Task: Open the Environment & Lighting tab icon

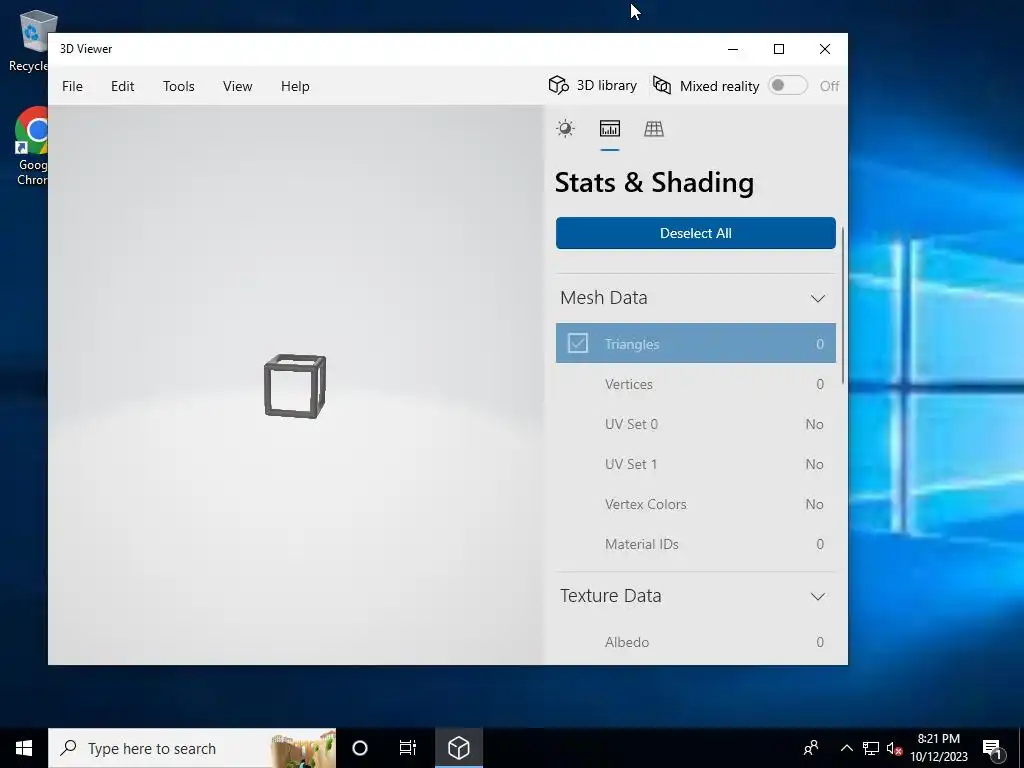Action: click(x=566, y=129)
